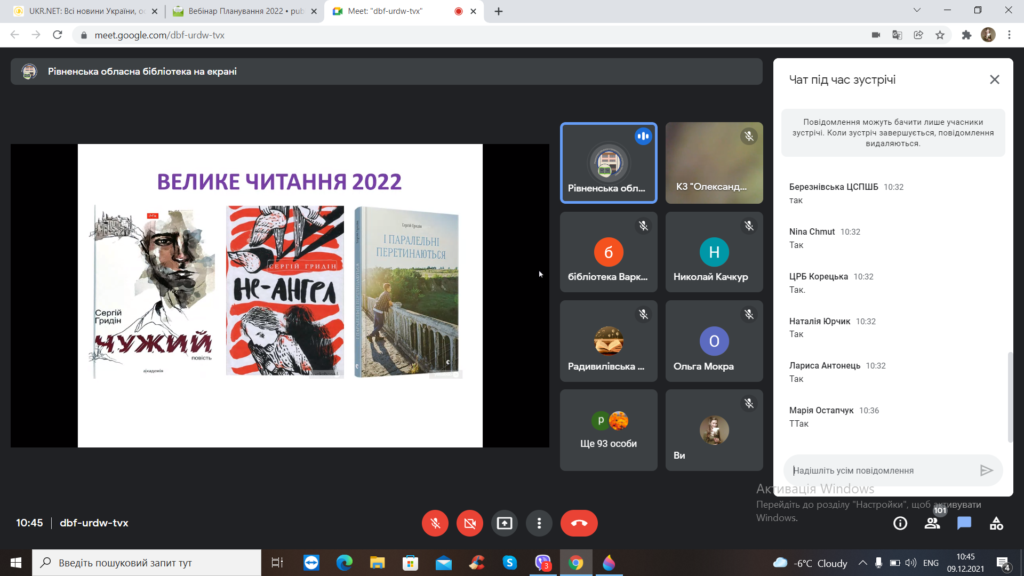Click the chat message input field
Image resolution: width=1024 pixels, height=576 pixels.
click(880, 470)
